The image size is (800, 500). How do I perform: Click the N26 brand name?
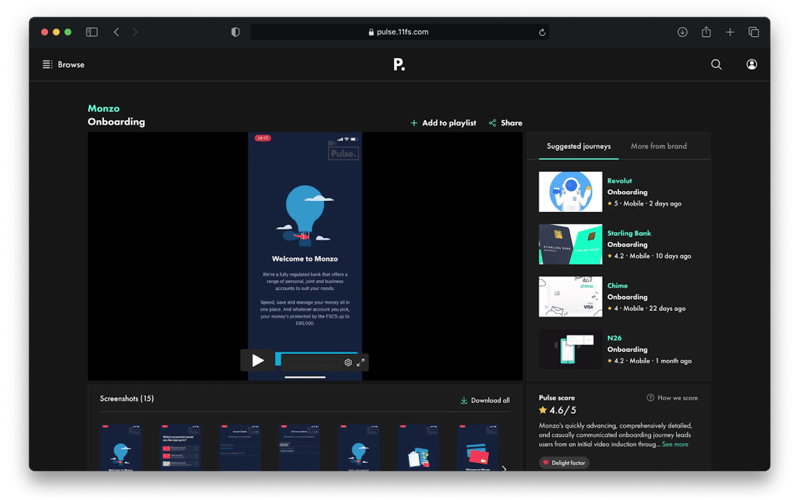point(614,338)
